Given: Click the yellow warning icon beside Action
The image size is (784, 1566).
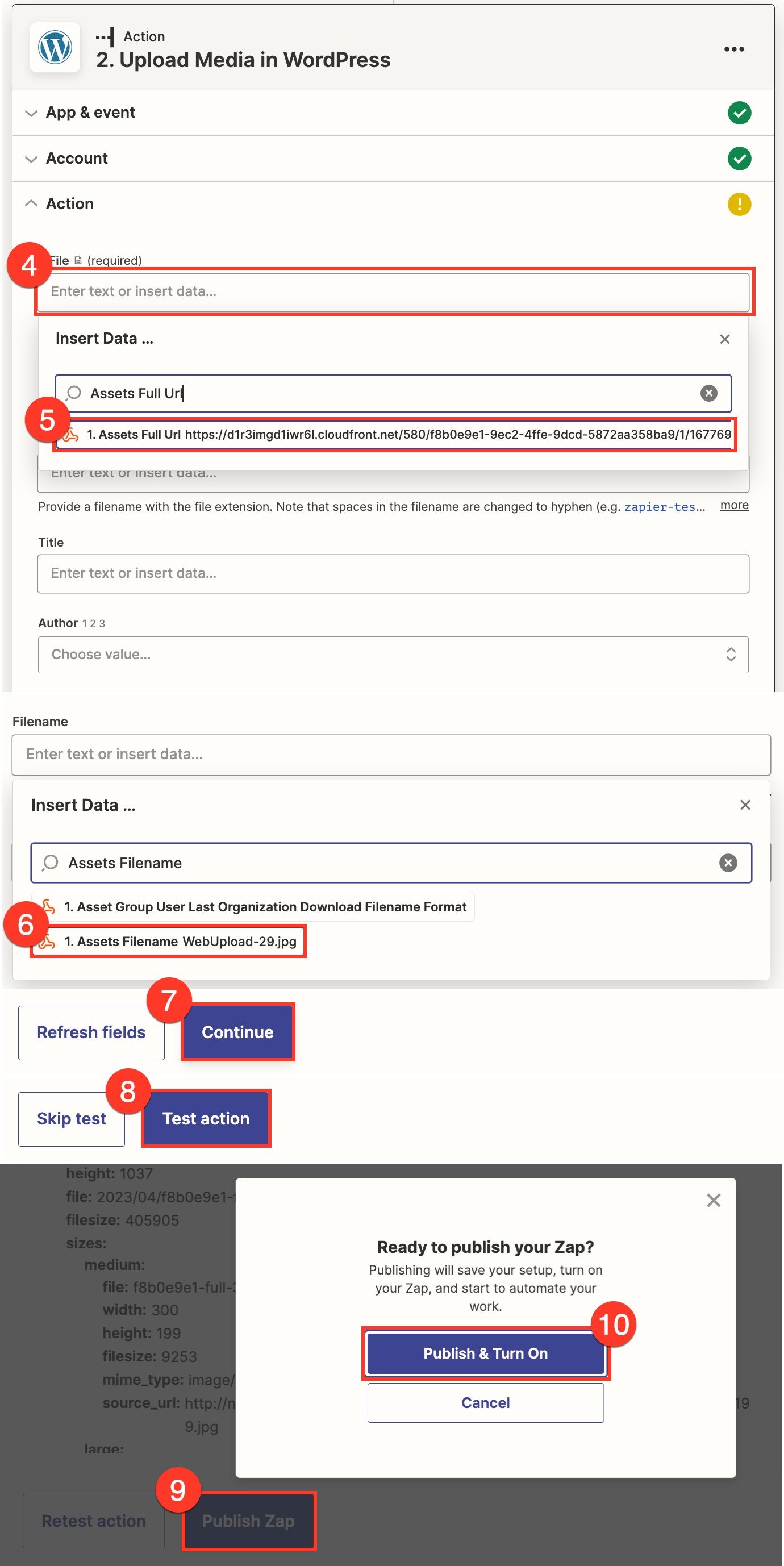Looking at the screenshot, I should (x=739, y=203).
